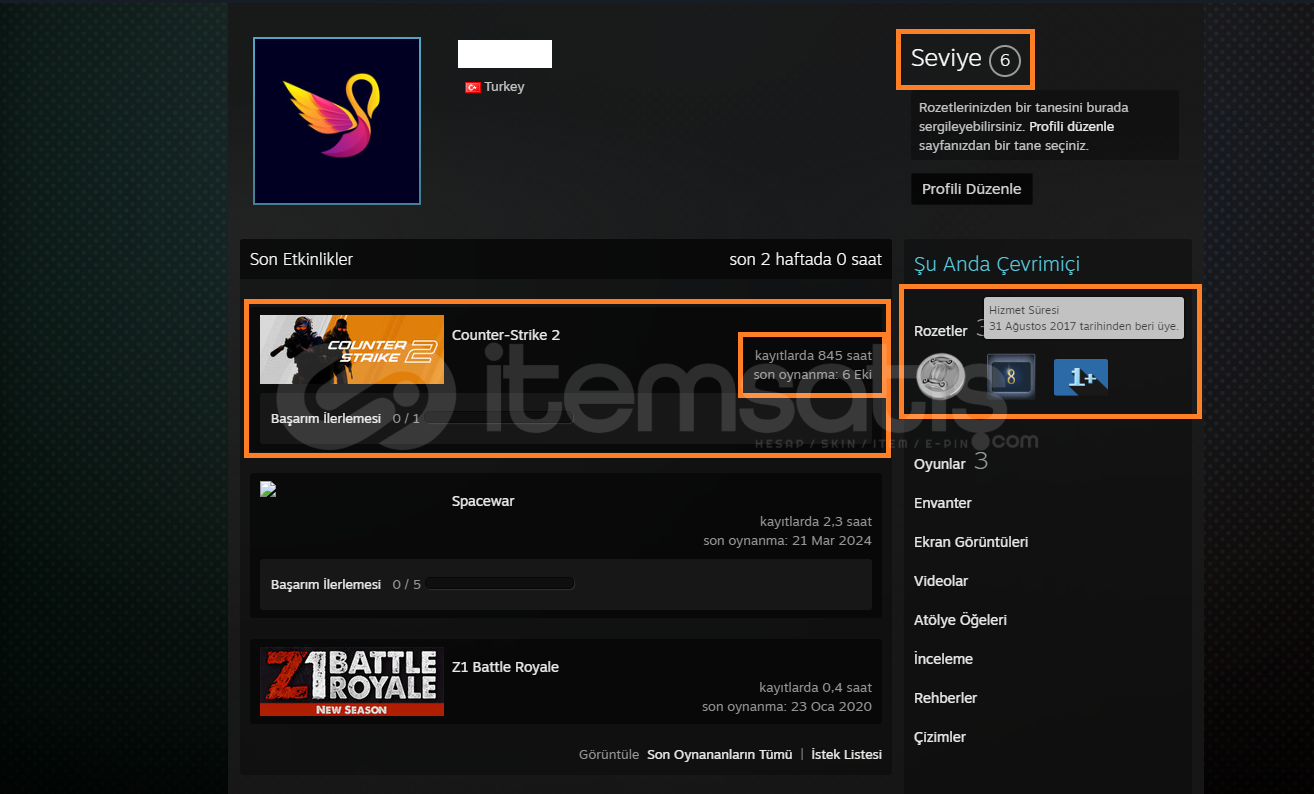Open the Counter-Strike 2 game banner
Viewport: 1314px width, 794px height.
click(x=352, y=350)
